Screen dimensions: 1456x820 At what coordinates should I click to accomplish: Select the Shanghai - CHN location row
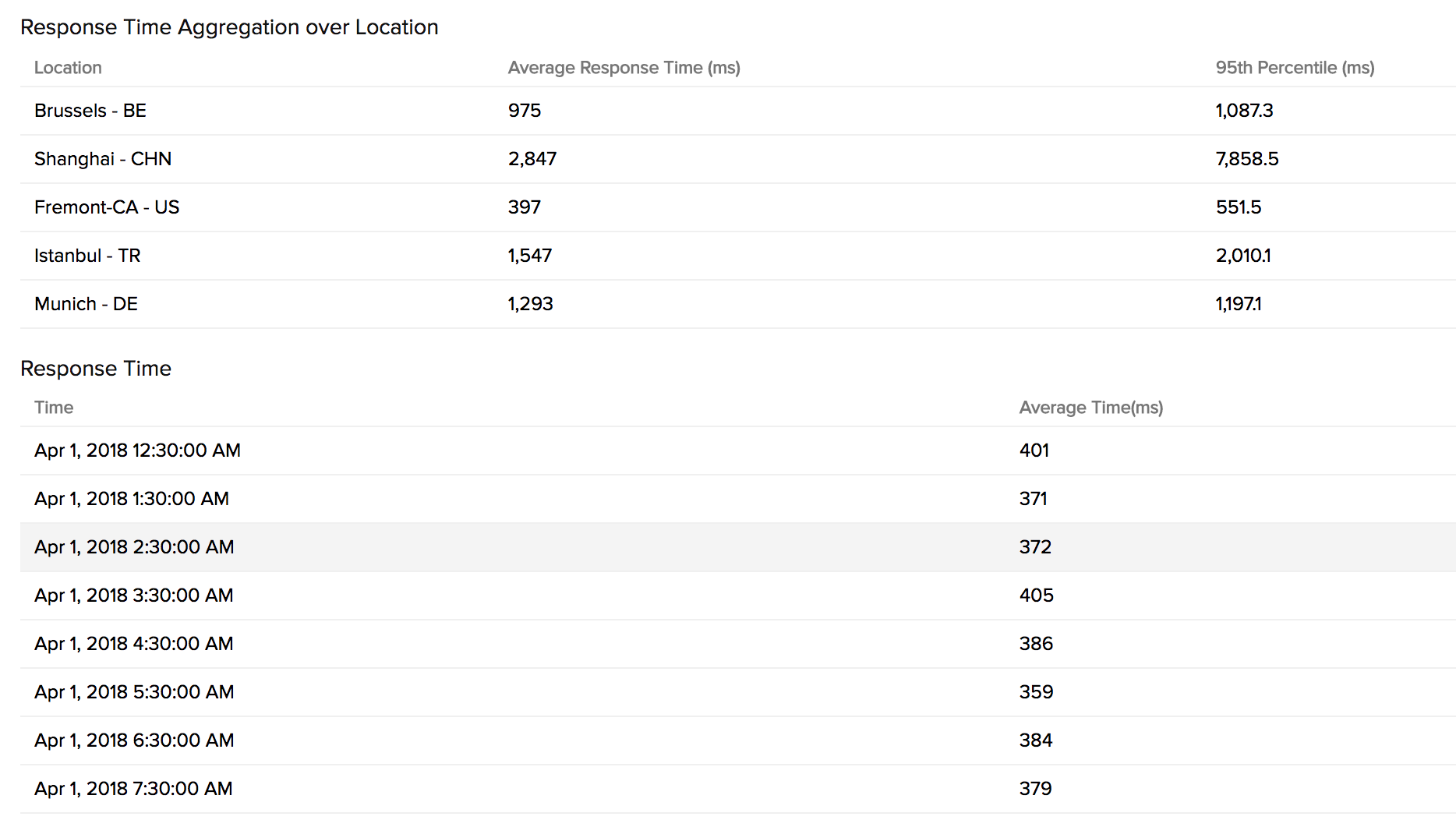(x=103, y=159)
